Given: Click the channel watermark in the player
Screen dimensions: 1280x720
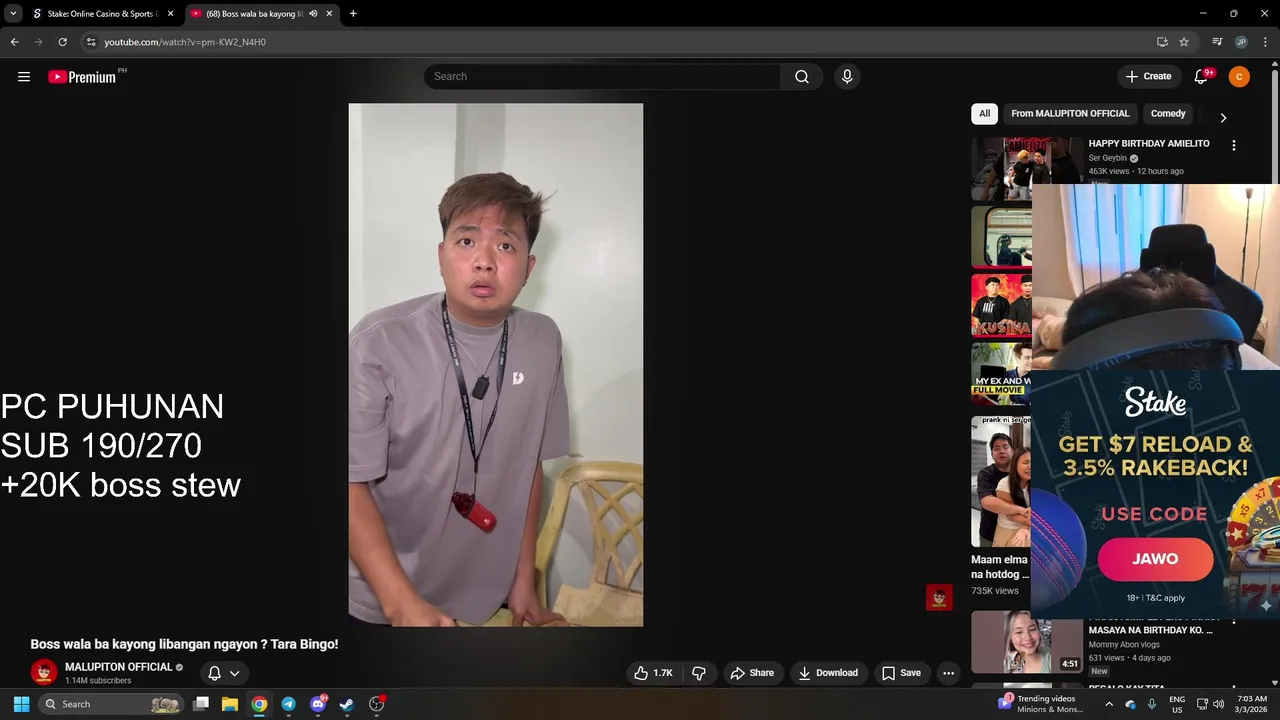Looking at the screenshot, I should click(939, 598).
